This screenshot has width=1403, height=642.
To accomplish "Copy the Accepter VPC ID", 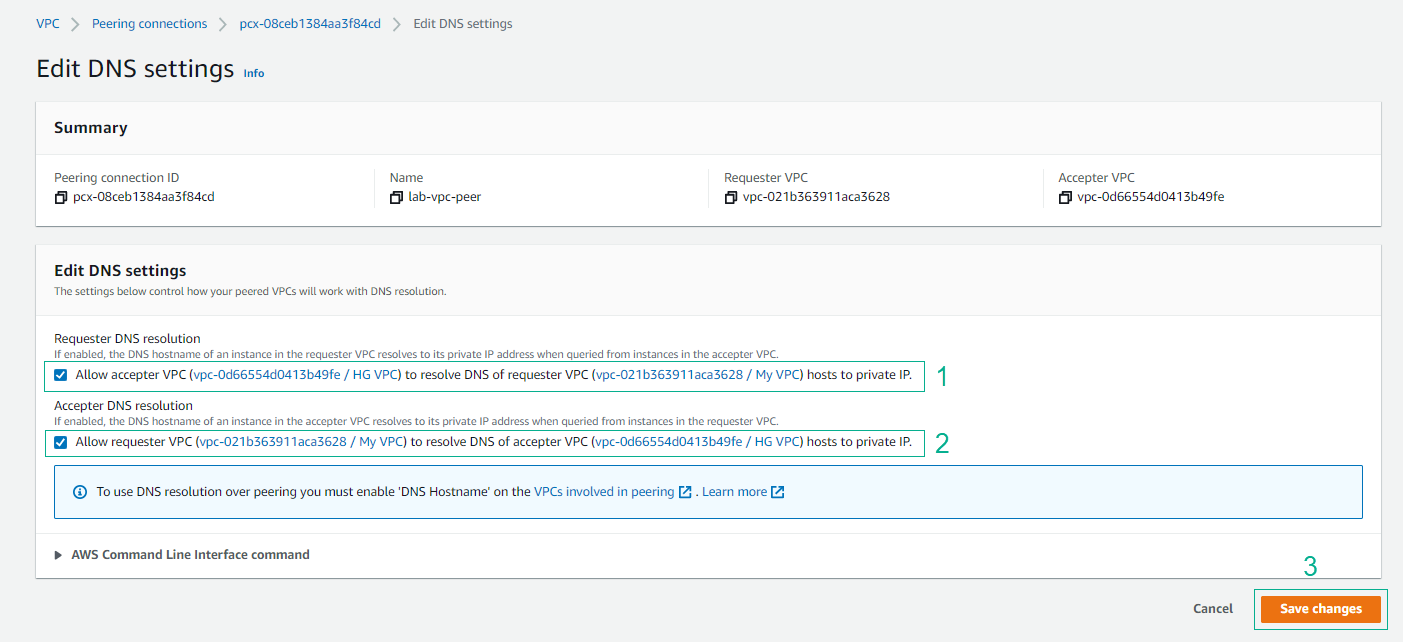I will pos(1065,197).
